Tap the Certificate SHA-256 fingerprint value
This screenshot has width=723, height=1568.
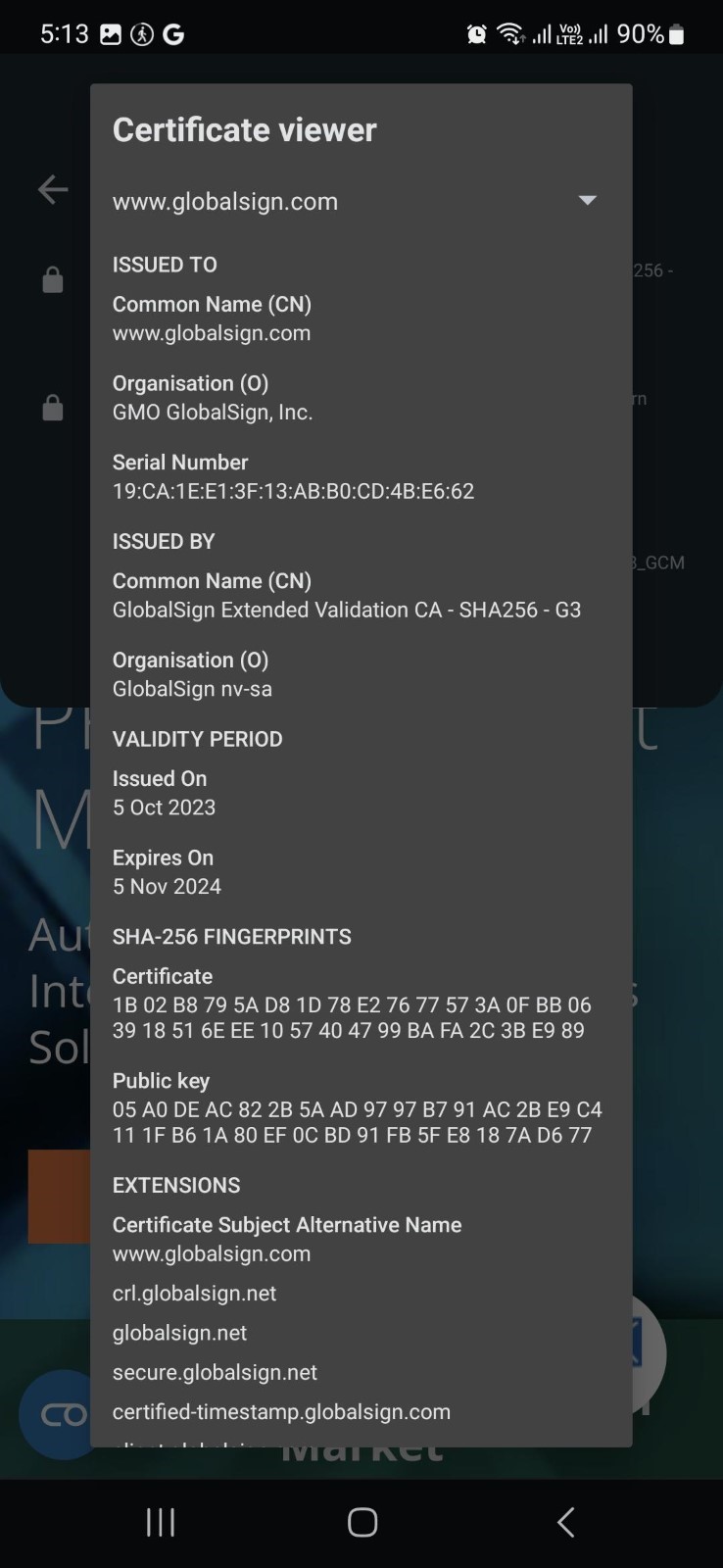[x=351, y=1017]
